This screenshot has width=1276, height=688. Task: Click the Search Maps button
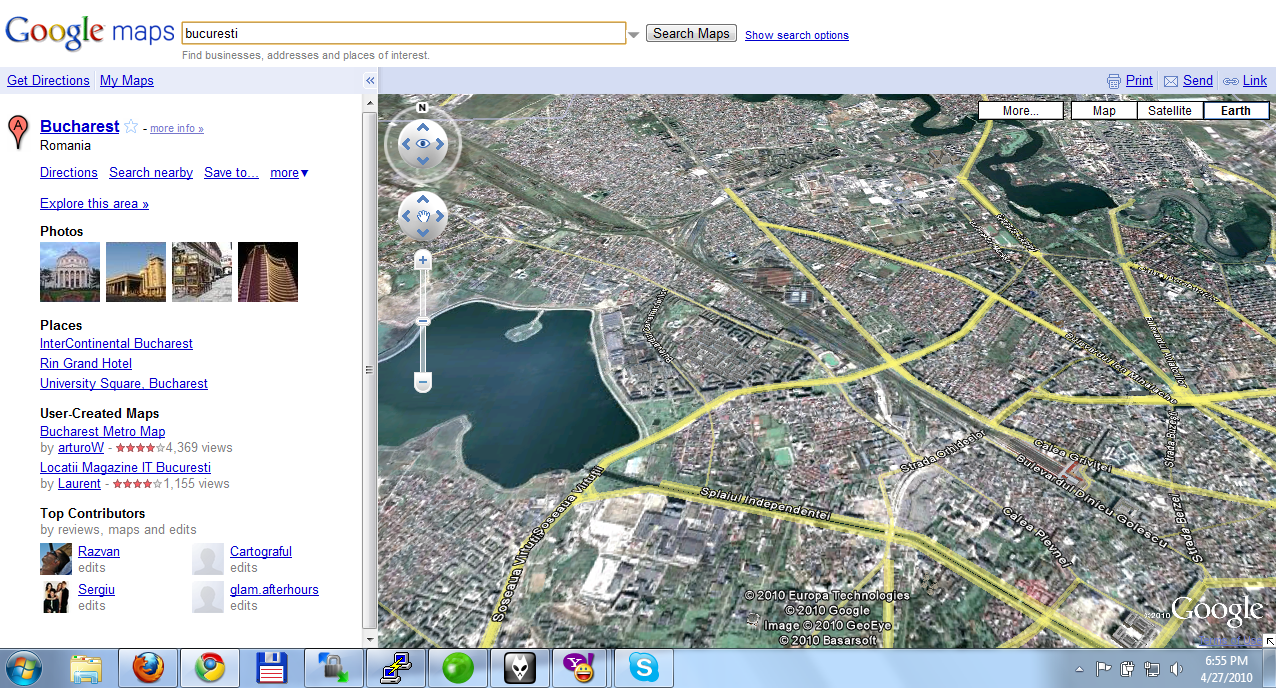692,33
